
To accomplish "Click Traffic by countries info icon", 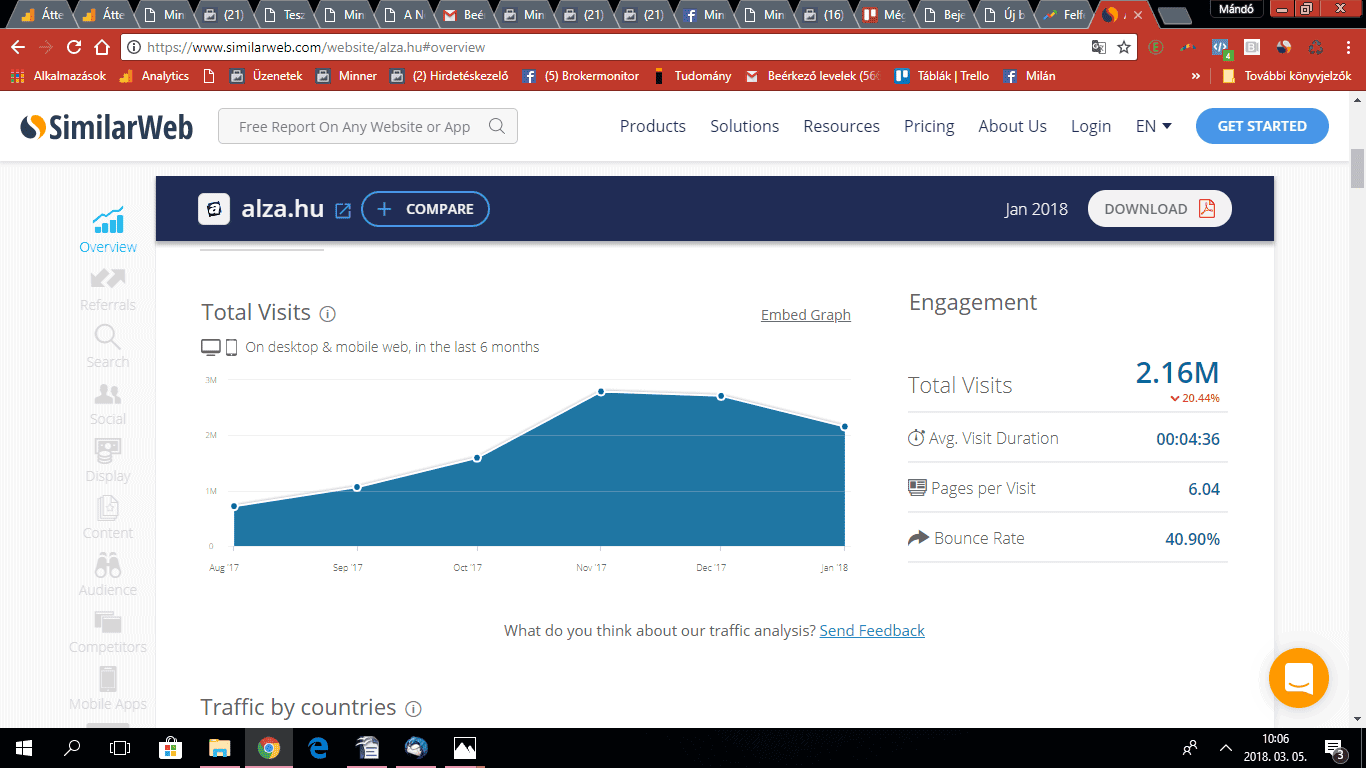I will [413, 709].
